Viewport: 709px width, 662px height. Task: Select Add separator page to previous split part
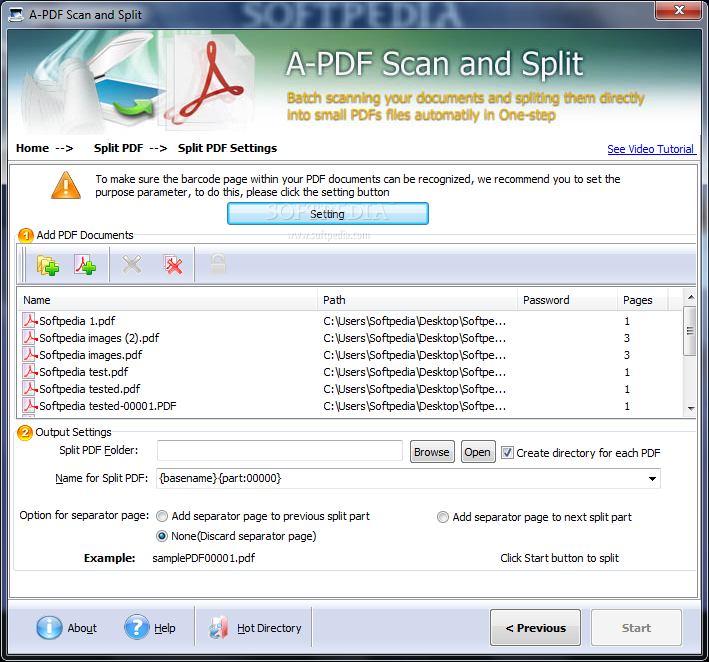[x=162, y=516]
